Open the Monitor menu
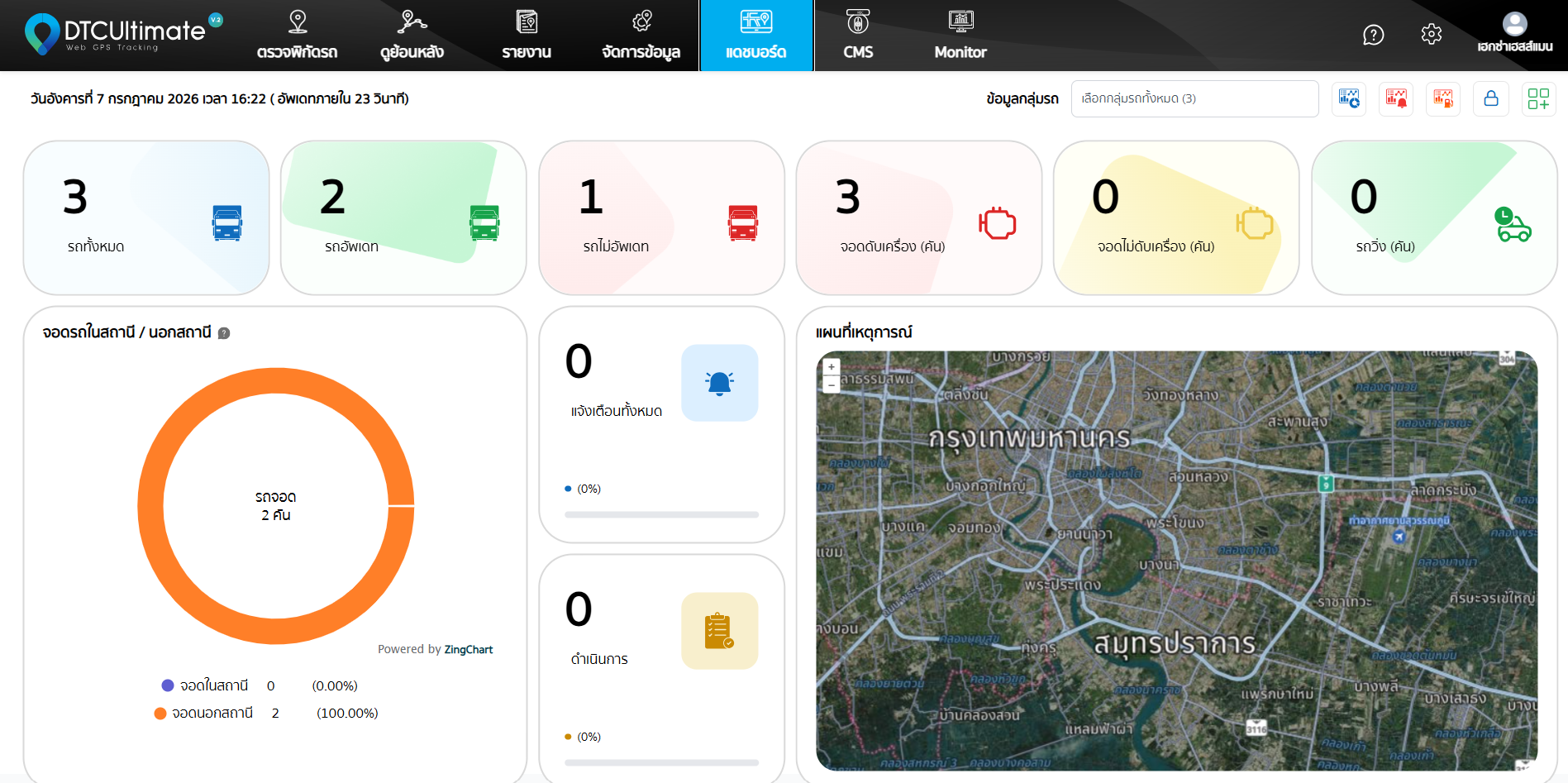This screenshot has width=1568, height=783. point(960,36)
